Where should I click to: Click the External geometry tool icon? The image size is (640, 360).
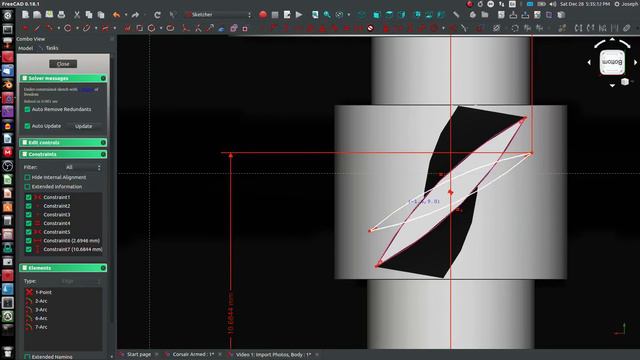pos(222,28)
